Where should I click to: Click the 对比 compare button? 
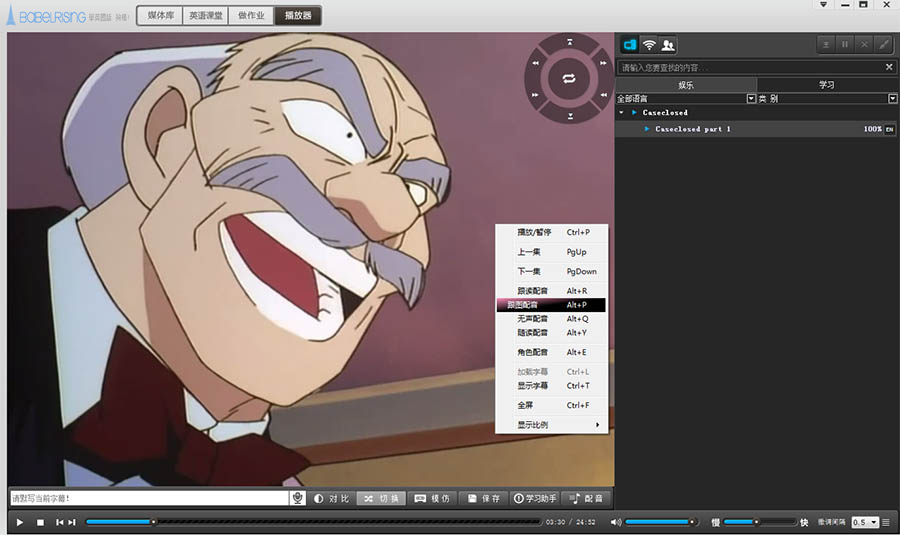tap(332, 499)
